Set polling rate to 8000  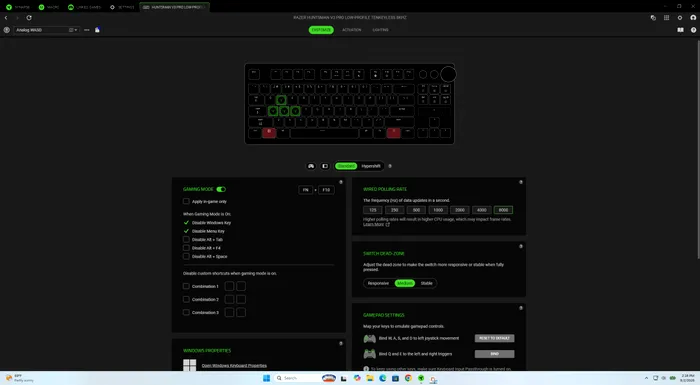503,210
